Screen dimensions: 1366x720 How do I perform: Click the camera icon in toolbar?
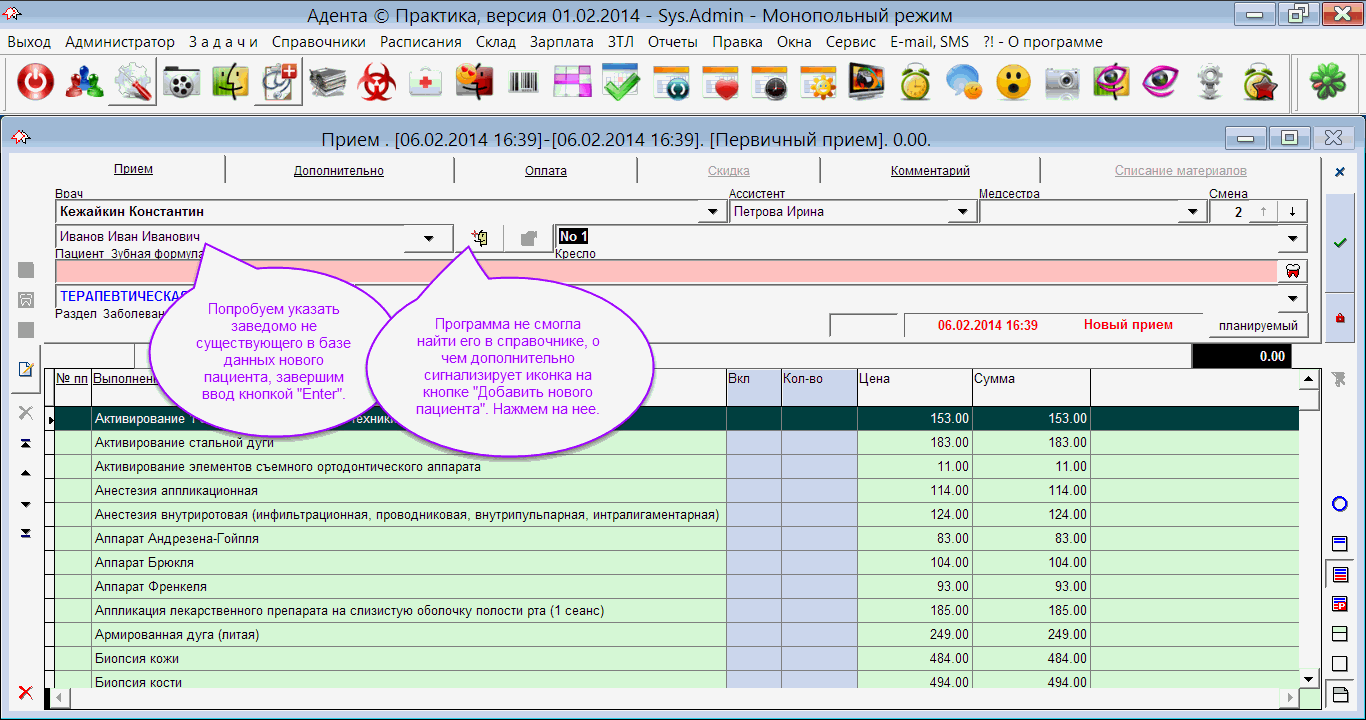1063,83
